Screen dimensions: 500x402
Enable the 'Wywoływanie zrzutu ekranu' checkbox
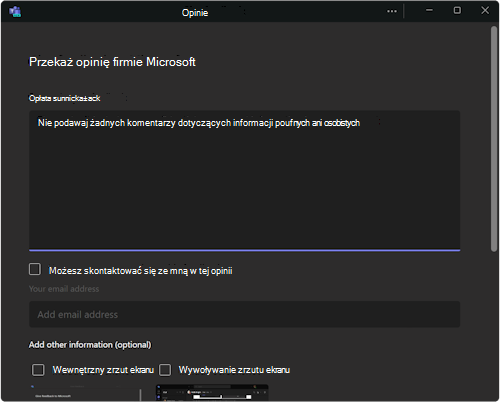pyautogui.click(x=165, y=370)
